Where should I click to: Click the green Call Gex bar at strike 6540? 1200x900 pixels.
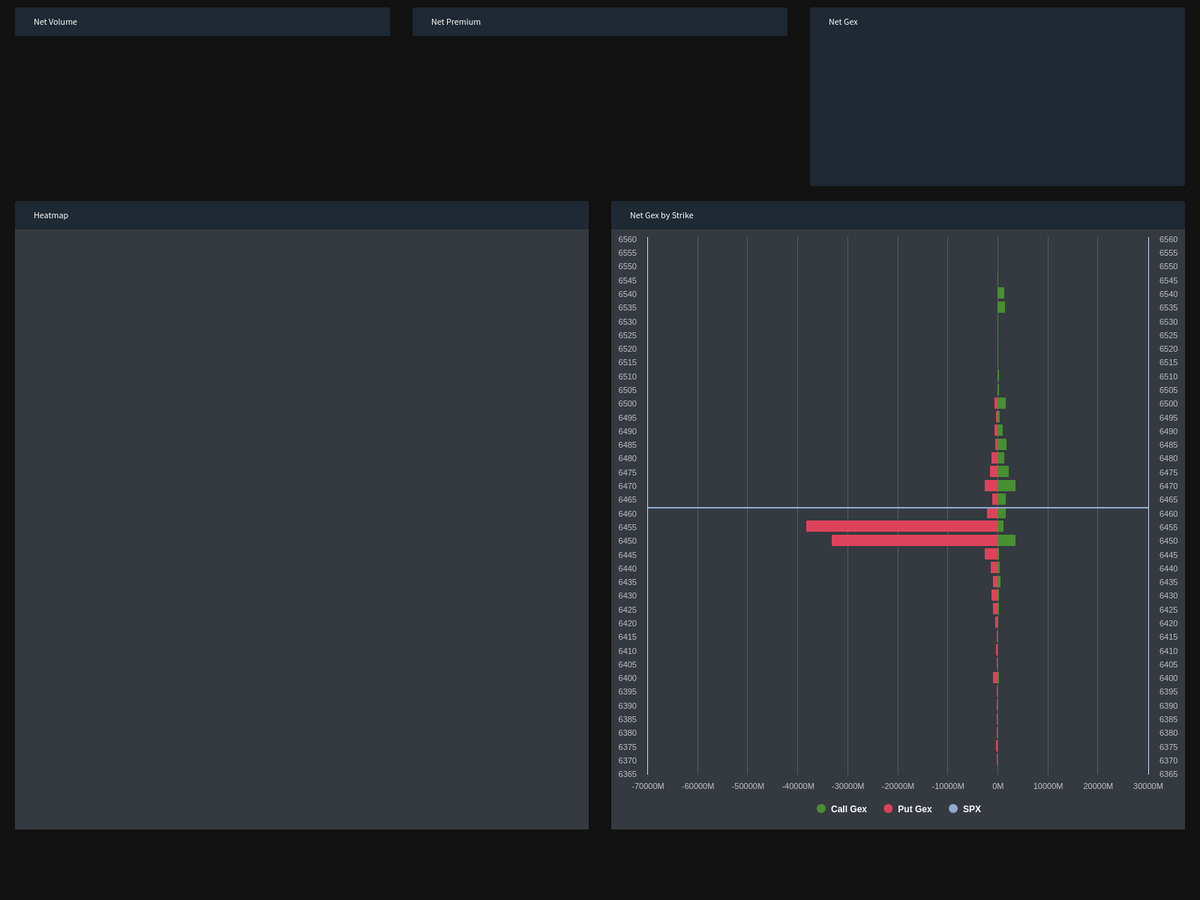(1001, 293)
